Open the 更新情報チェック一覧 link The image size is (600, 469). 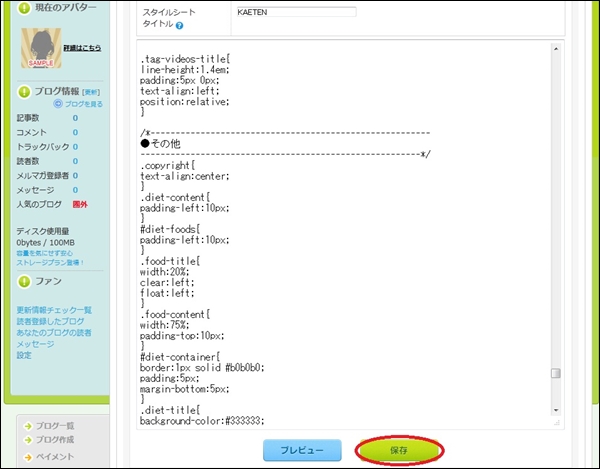coord(54,310)
